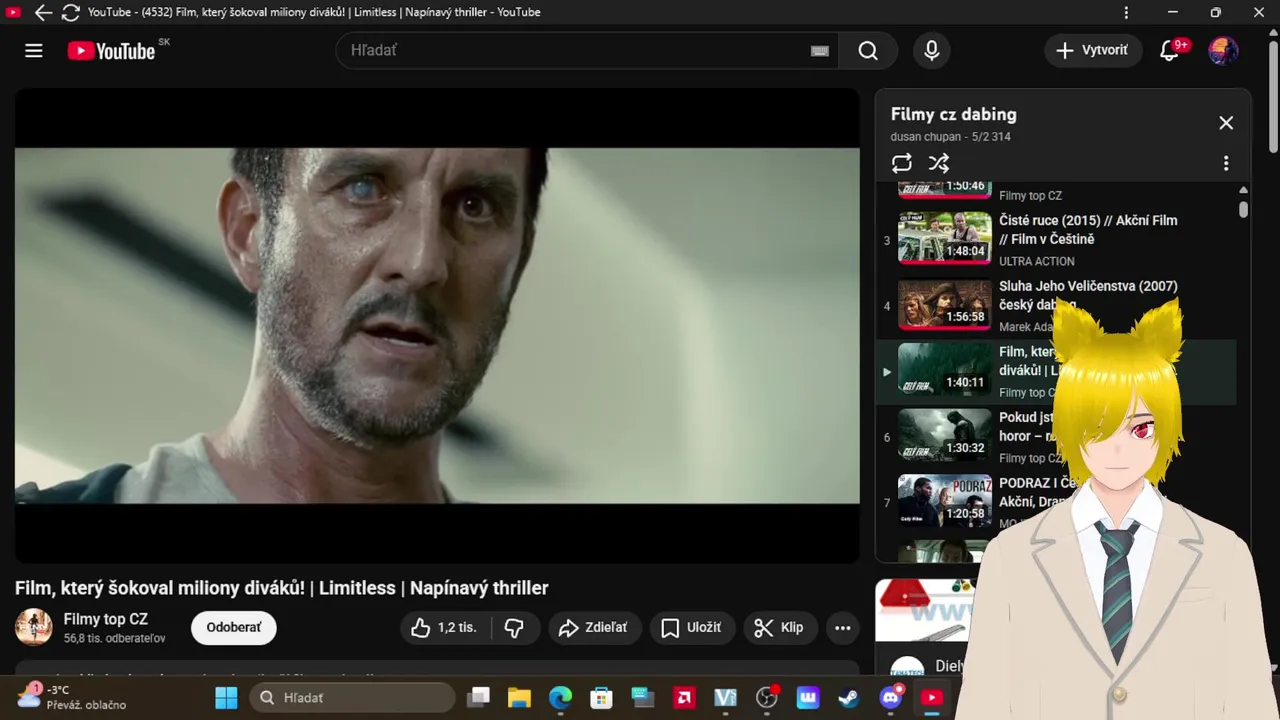The width and height of the screenshot is (1280, 720).
Task: Click the Odoberať subscribe button
Action: coord(234,627)
